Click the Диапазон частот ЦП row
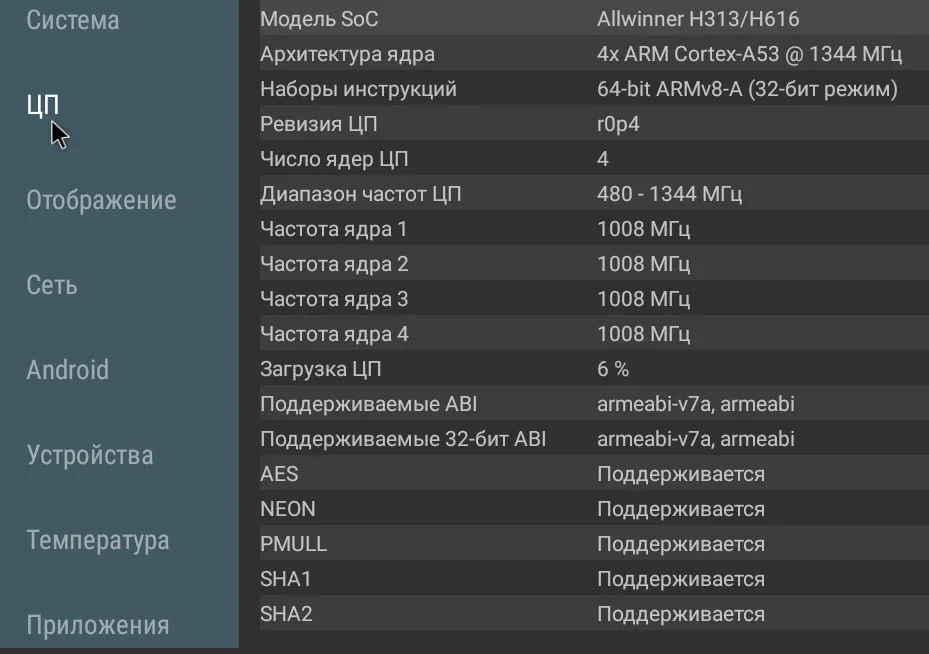Image resolution: width=929 pixels, height=654 pixels. point(586,194)
